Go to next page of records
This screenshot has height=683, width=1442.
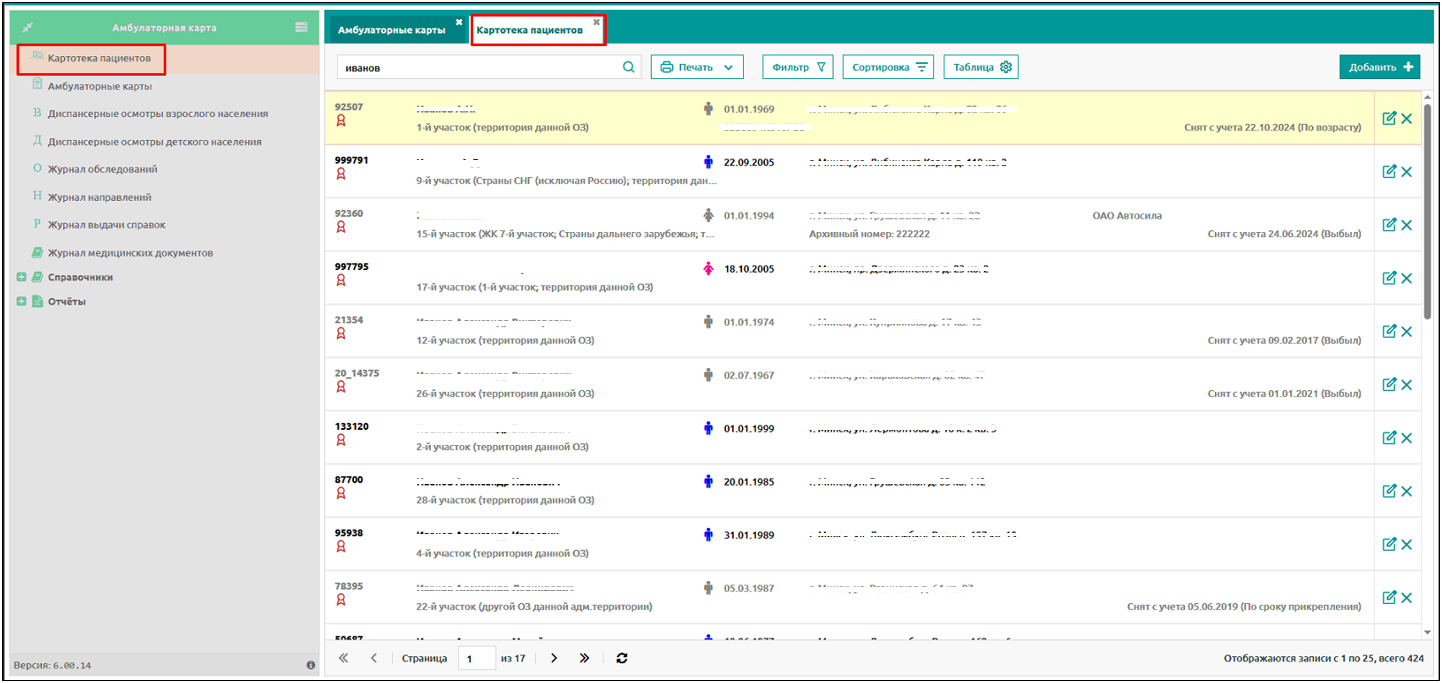coord(554,658)
